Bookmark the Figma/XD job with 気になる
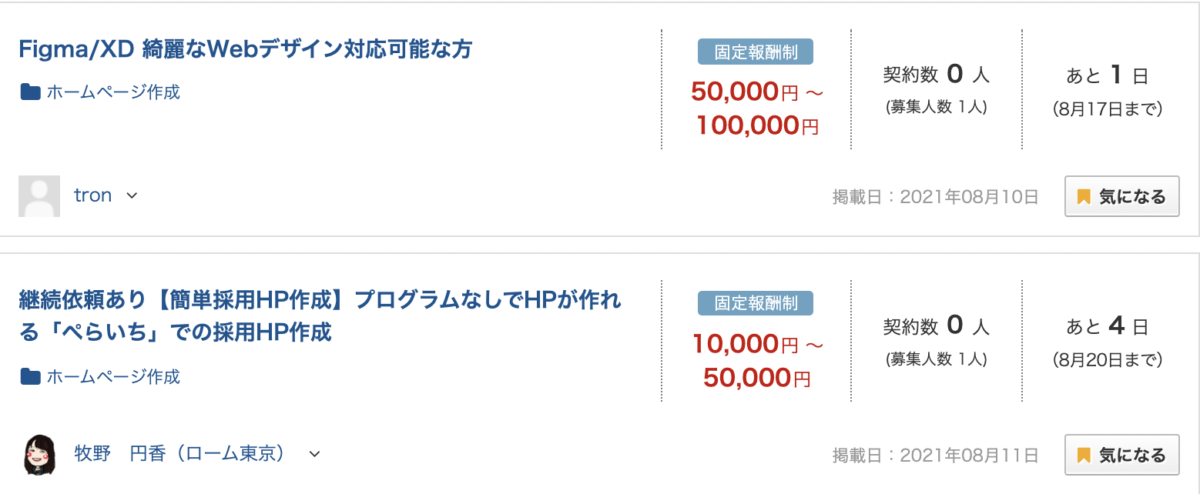1200x494 pixels. pyautogui.click(x=1121, y=197)
